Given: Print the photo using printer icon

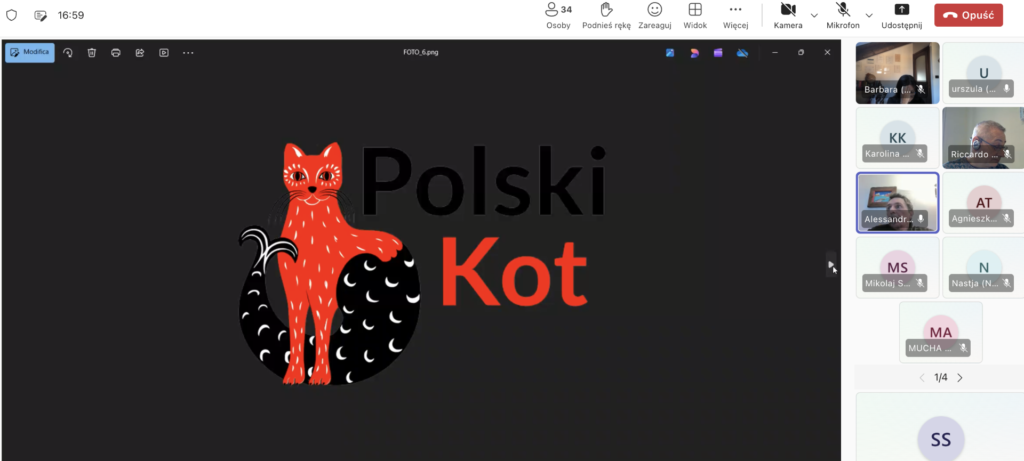Looking at the screenshot, I should [116, 52].
